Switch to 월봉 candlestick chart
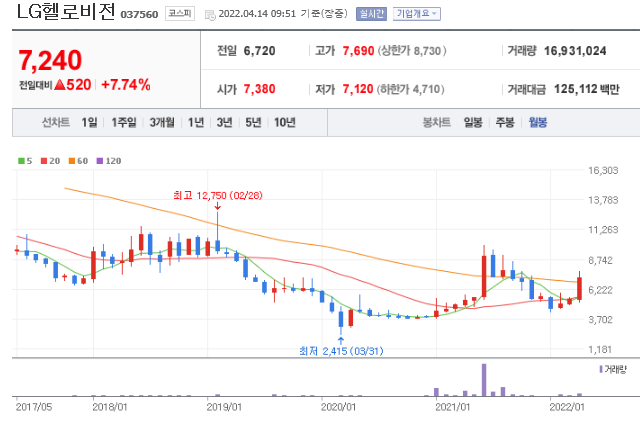Viewport: 640px width, 427px height. point(538,122)
